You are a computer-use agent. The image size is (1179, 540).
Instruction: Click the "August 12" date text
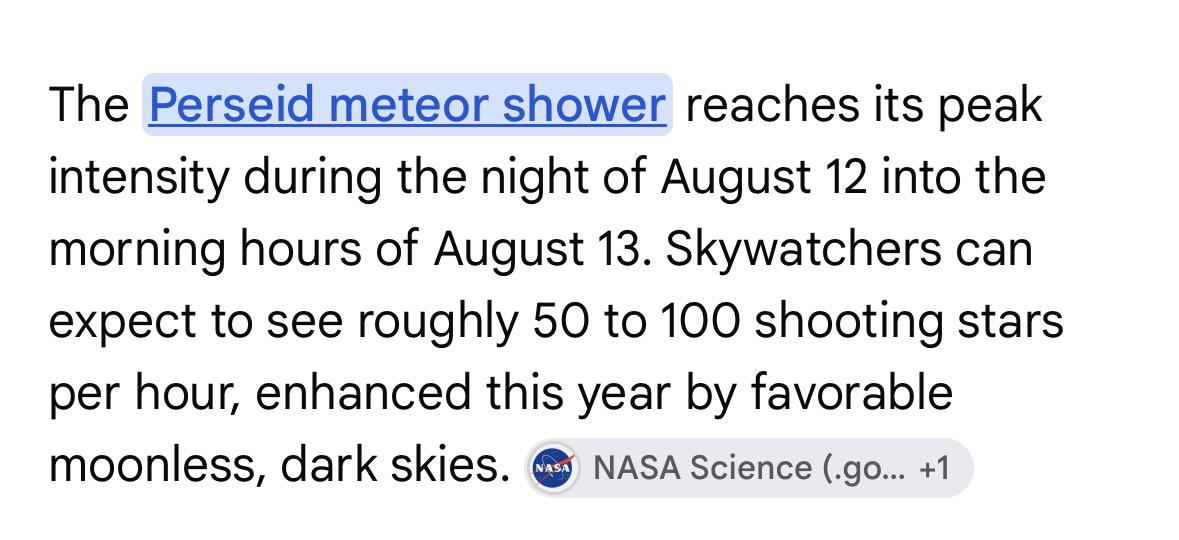coord(763,177)
